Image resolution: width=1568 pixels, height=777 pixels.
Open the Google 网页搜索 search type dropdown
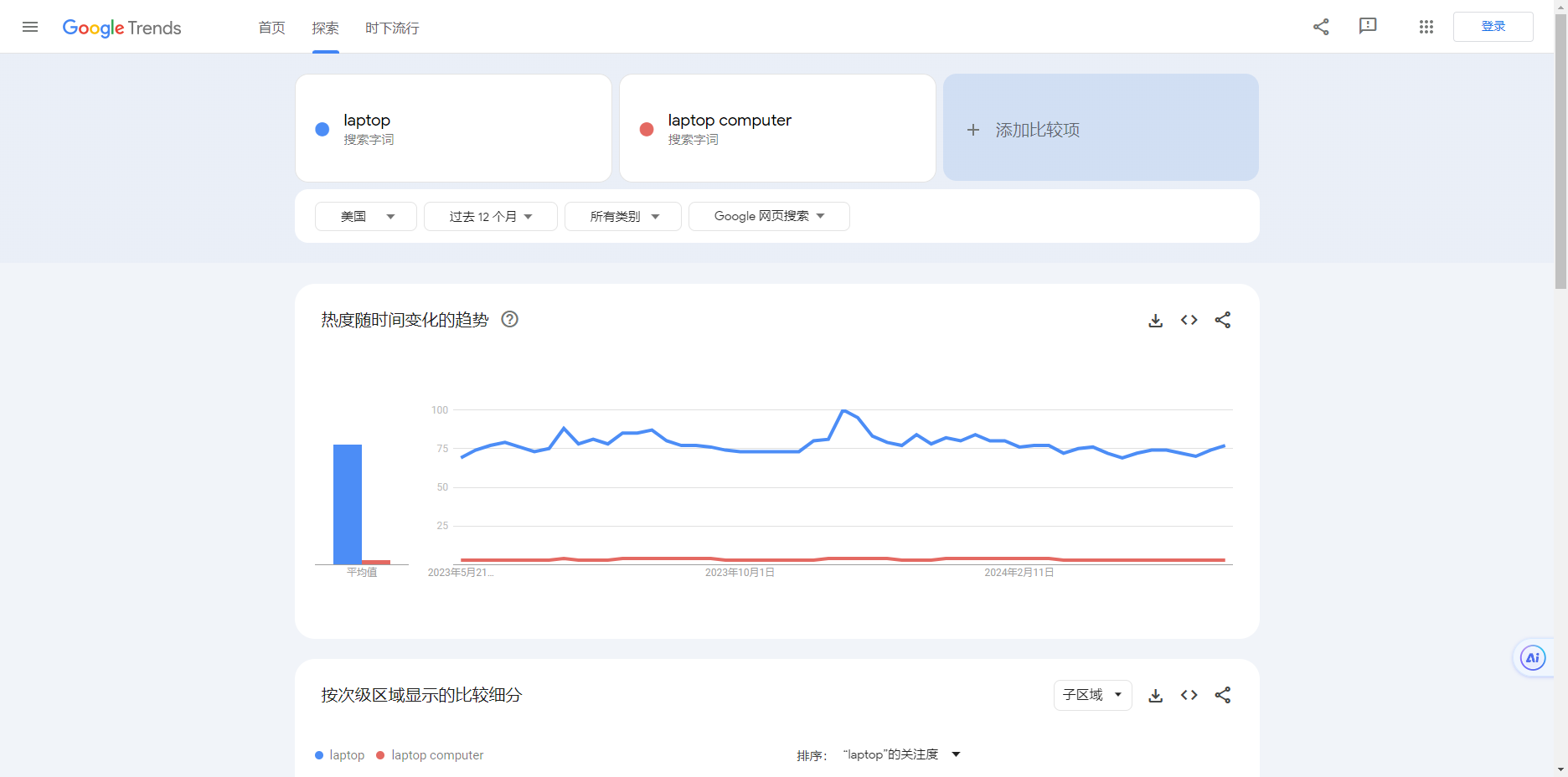tap(769, 216)
